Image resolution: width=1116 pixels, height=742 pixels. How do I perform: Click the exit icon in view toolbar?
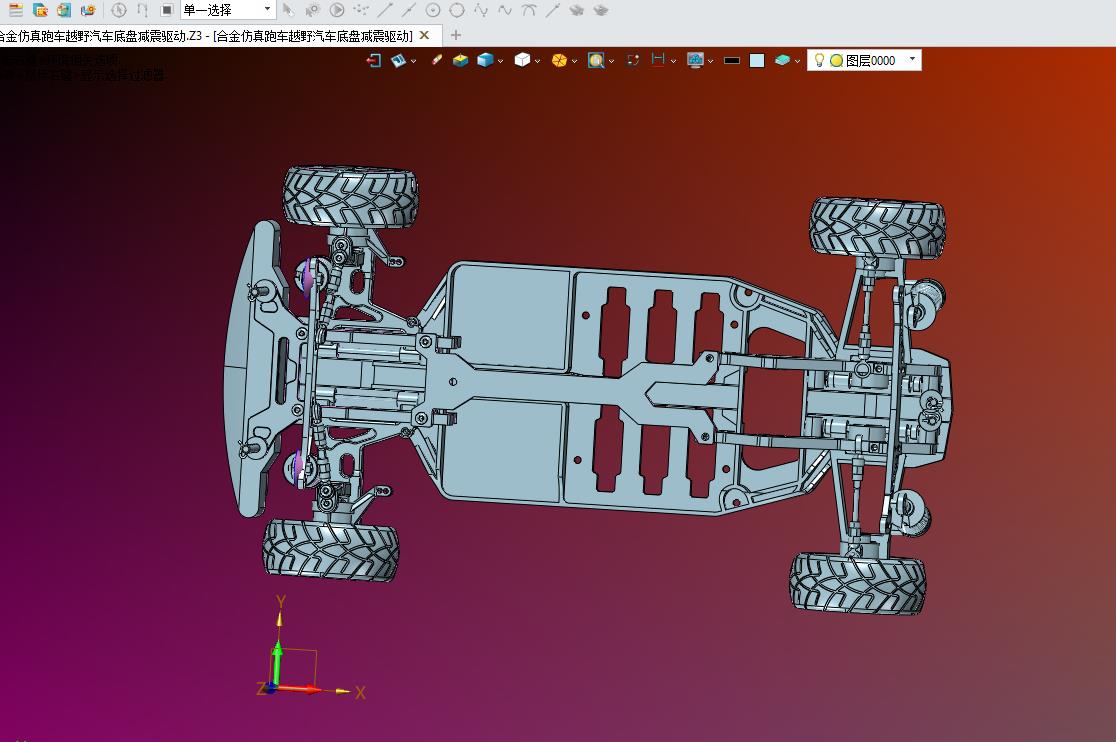(x=374, y=60)
